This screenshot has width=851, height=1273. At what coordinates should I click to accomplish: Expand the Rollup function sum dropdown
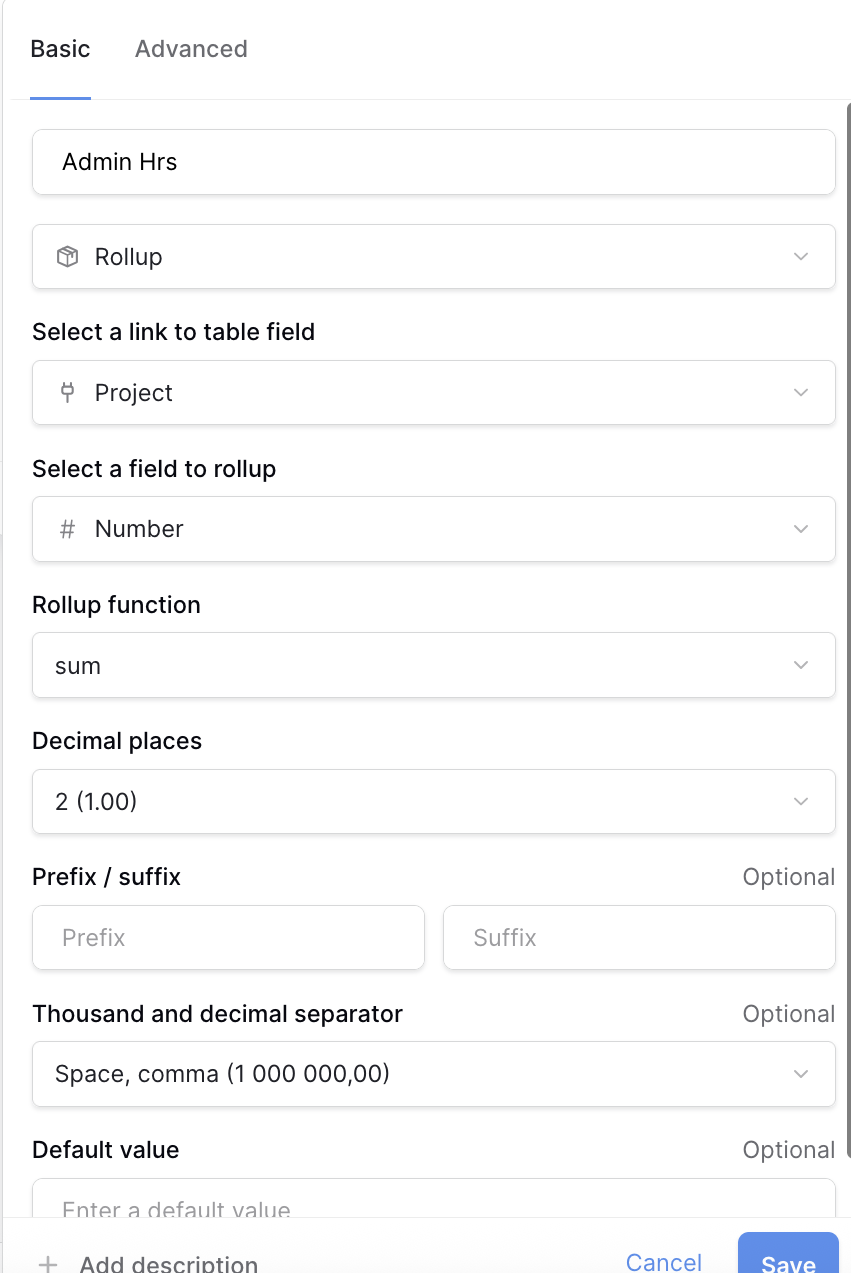click(433, 665)
